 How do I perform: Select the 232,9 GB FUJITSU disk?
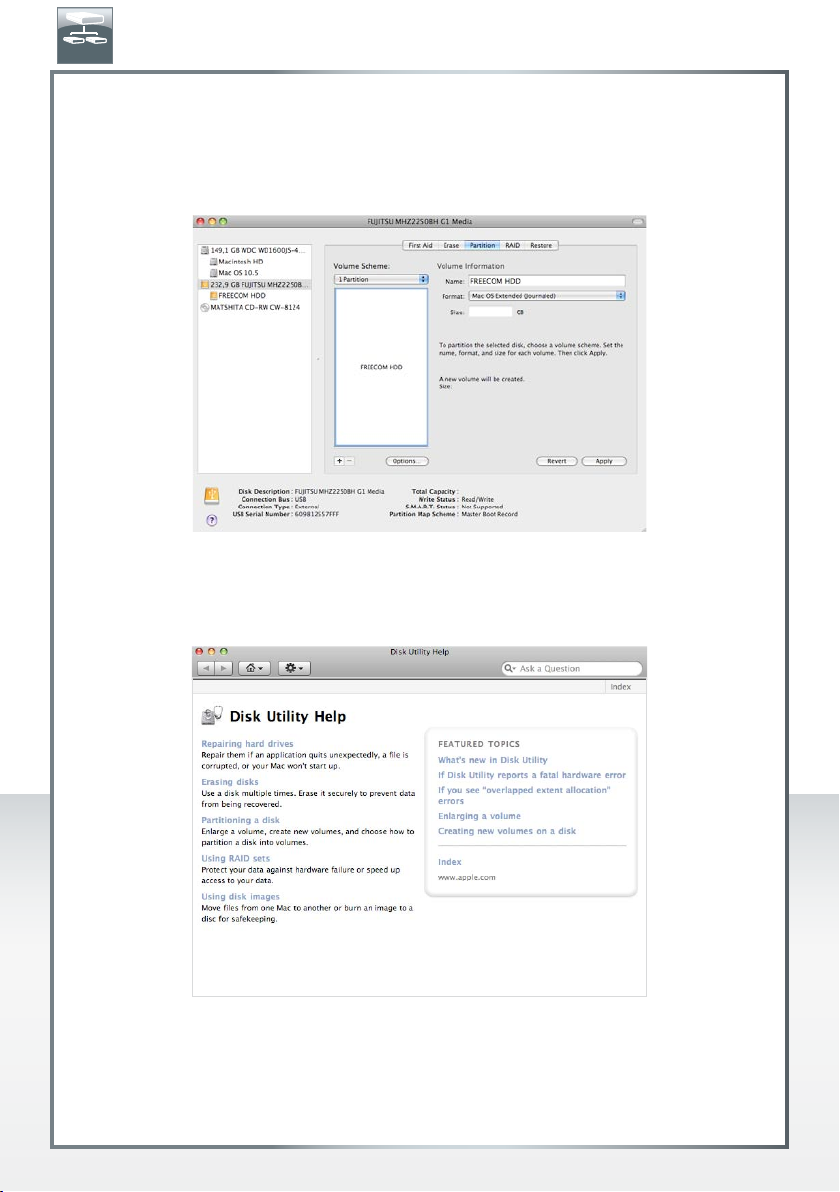click(x=255, y=284)
